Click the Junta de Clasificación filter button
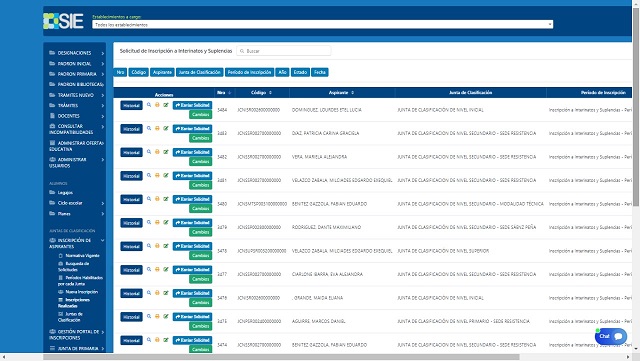 pyautogui.click(x=200, y=72)
